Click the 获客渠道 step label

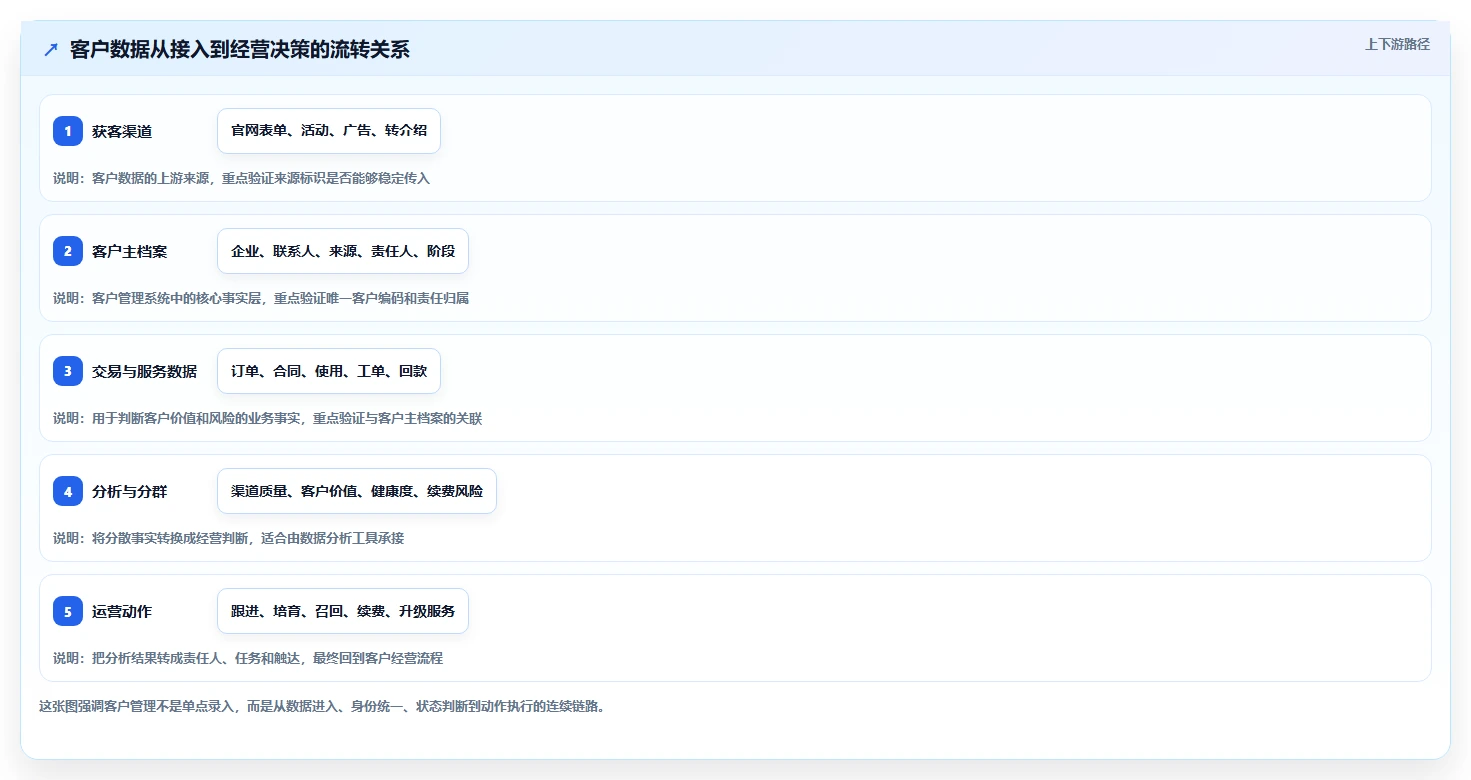(122, 131)
